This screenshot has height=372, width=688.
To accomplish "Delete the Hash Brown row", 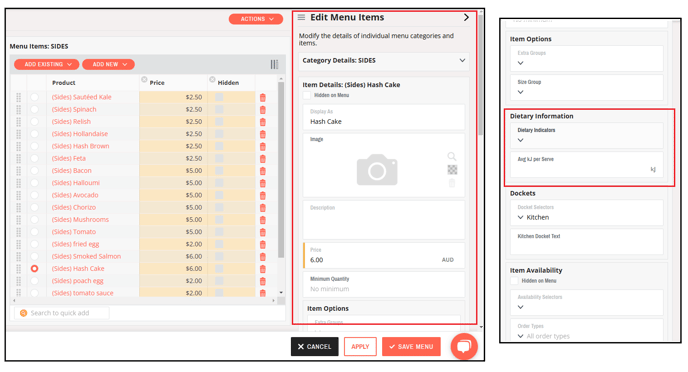I will tap(262, 147).
